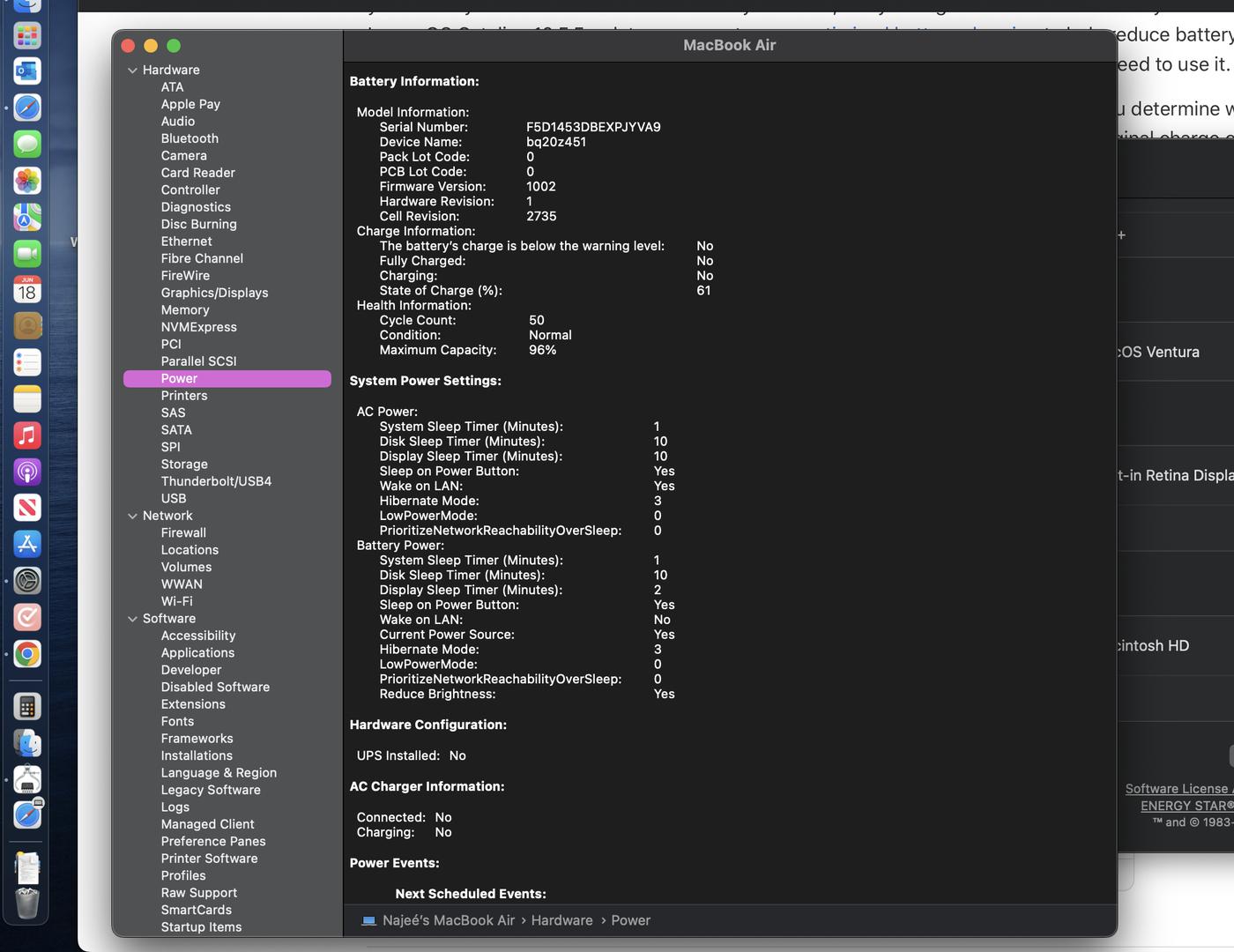1234x952 pixels.
Task: Select Memory under Hardware
Action: coord(185,310)
